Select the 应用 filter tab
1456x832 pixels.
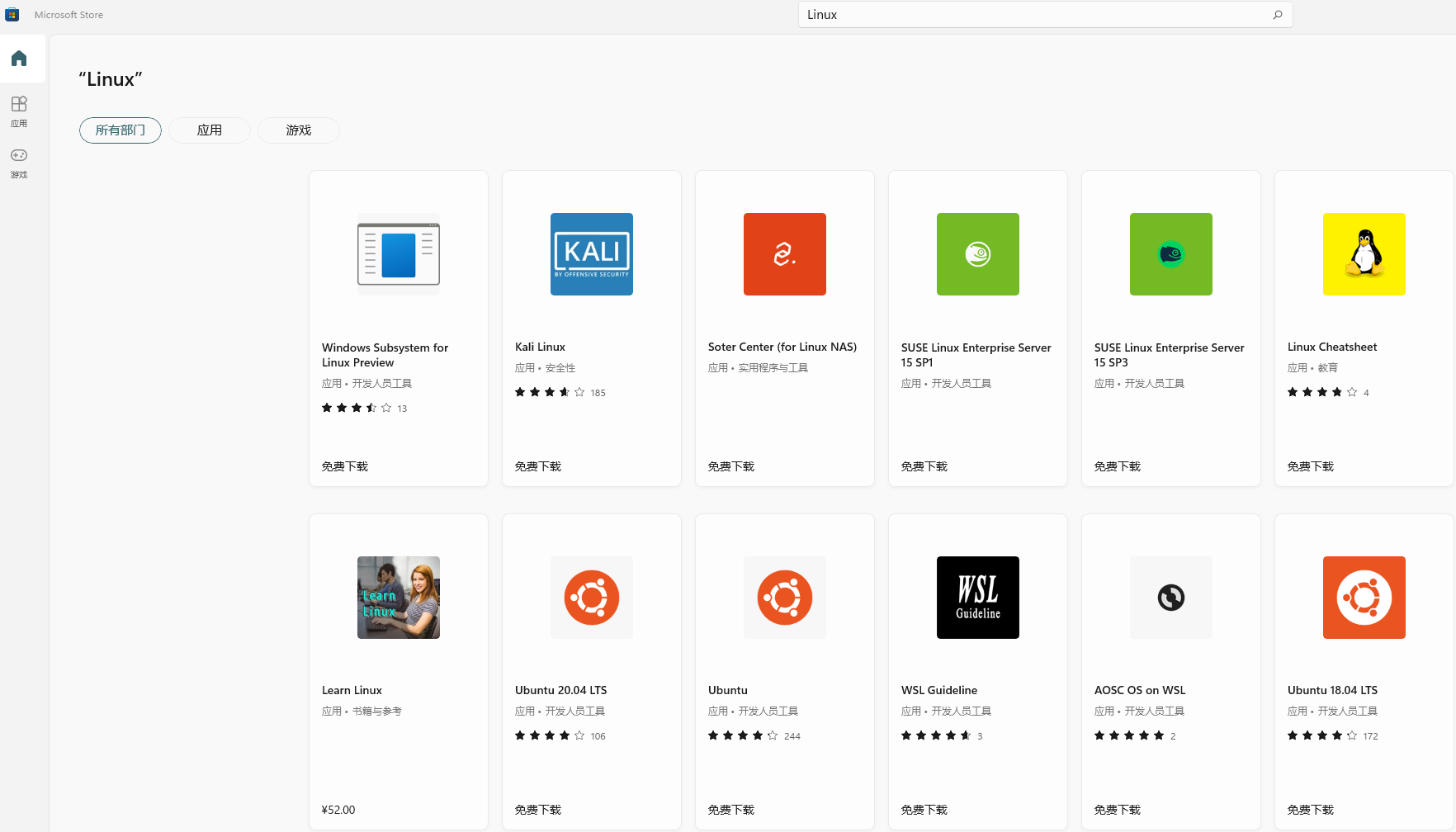pyautogui.click(x=210, y=130)
